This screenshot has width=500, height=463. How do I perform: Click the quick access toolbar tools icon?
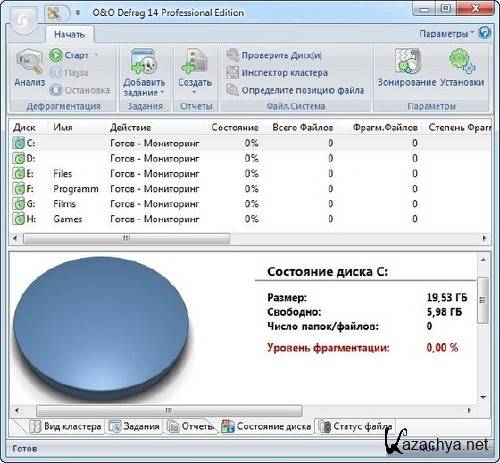coord(54,13)
